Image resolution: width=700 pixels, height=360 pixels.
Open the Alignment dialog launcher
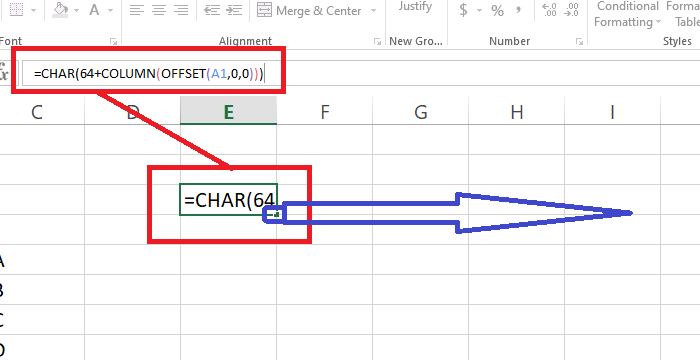tap(377, 42)
